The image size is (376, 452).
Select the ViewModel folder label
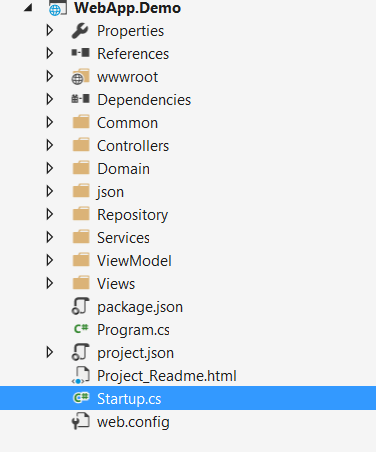point(134,261)
